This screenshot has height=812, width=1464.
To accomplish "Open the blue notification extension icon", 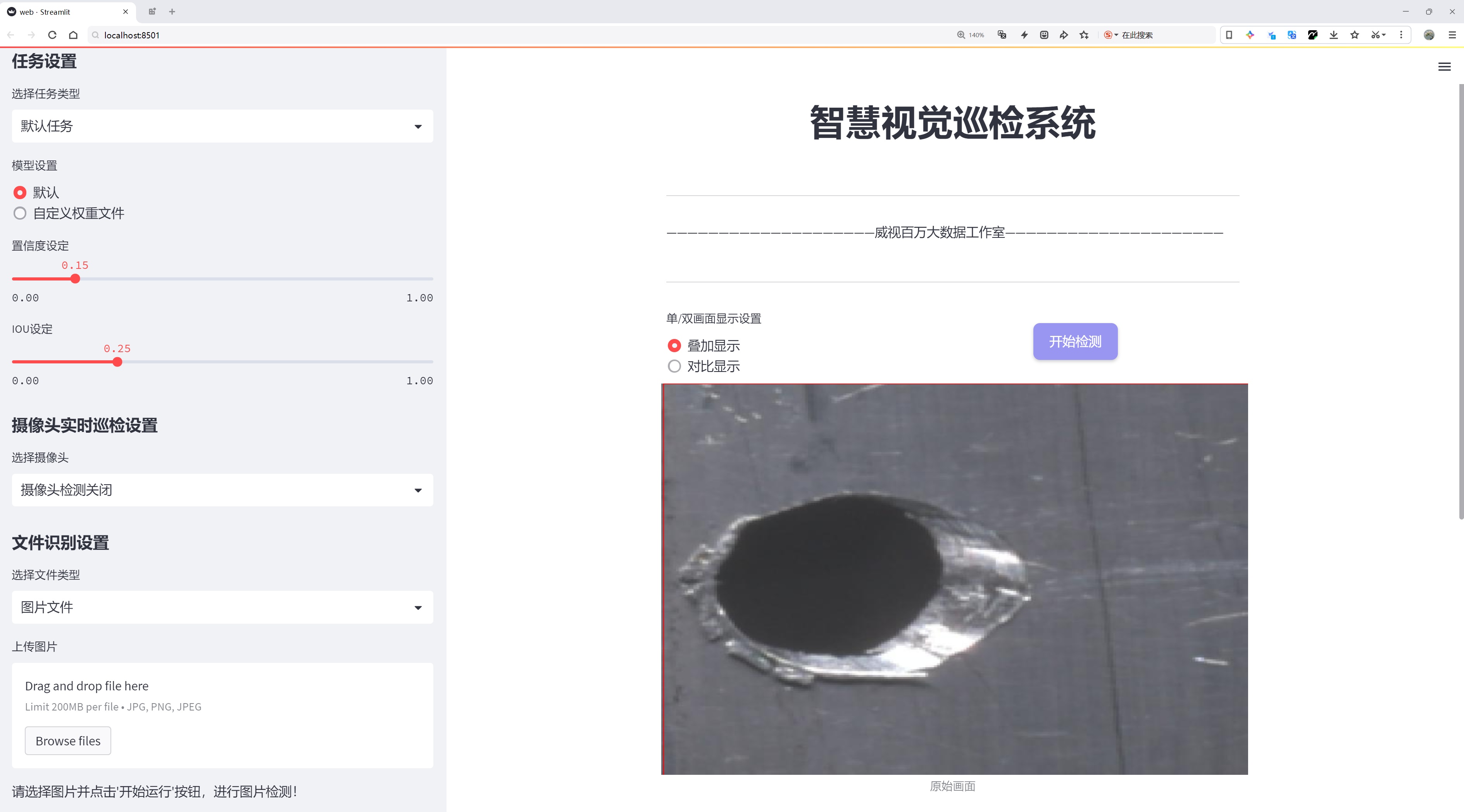I will click(1271, 34).
